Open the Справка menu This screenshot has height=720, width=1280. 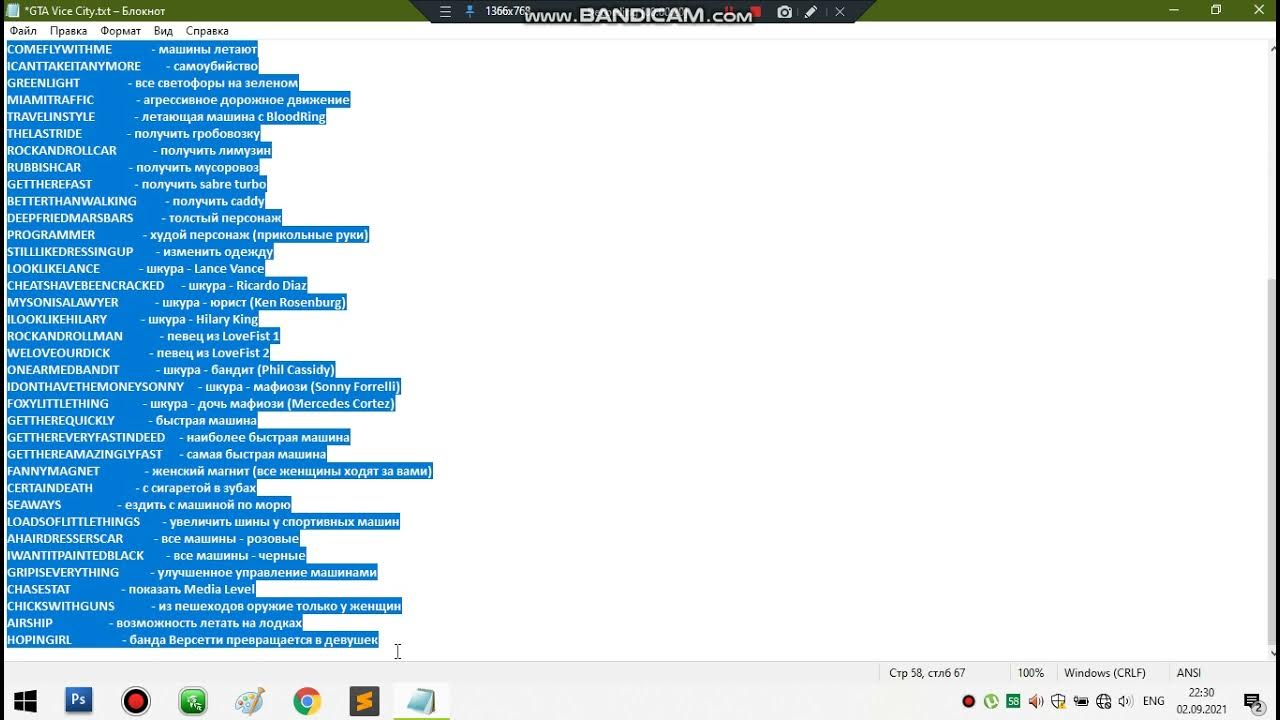coord(207,31)
